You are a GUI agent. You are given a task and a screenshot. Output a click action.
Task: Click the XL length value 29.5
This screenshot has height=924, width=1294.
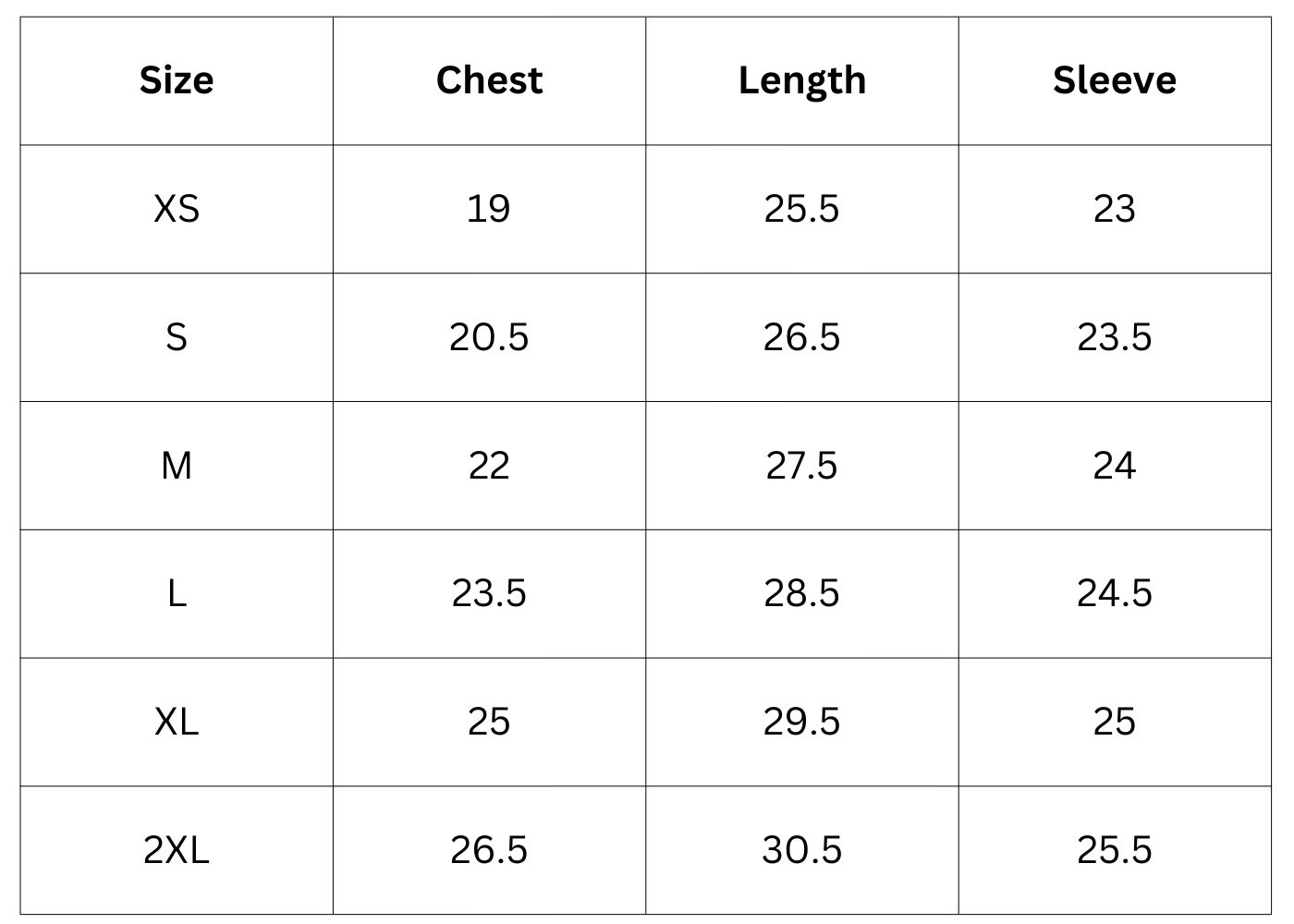(801, 722)
